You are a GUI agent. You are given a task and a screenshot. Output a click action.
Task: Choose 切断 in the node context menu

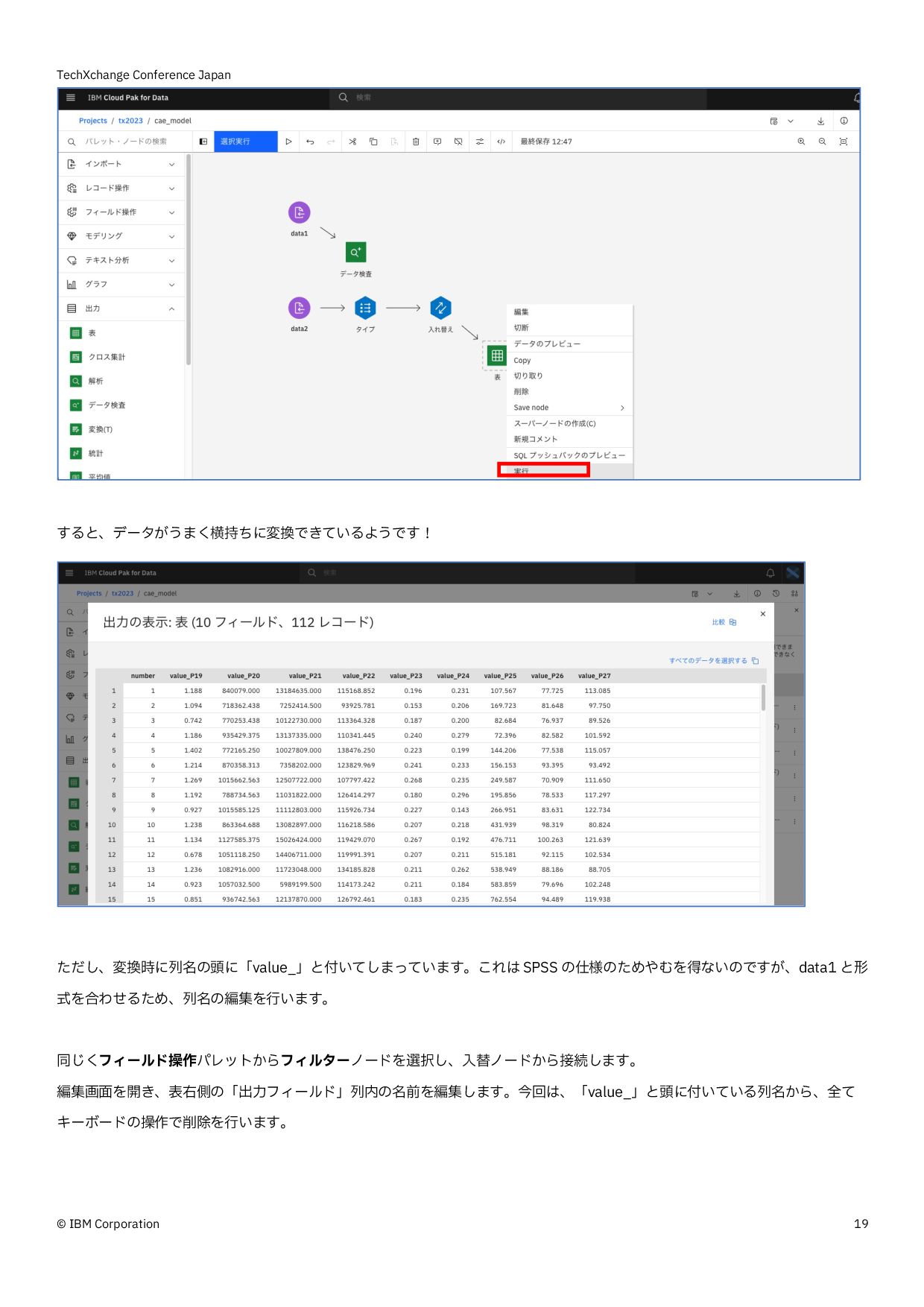570,328
